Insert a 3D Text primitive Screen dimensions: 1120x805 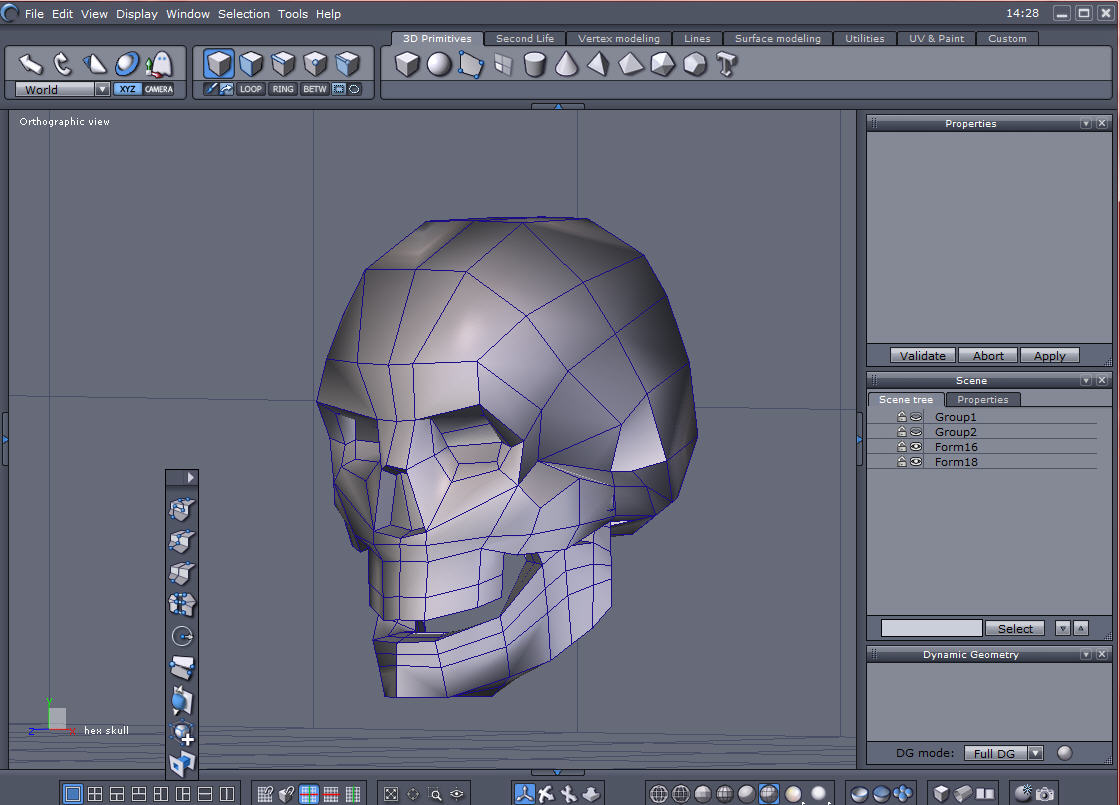[x=726, y=64]
